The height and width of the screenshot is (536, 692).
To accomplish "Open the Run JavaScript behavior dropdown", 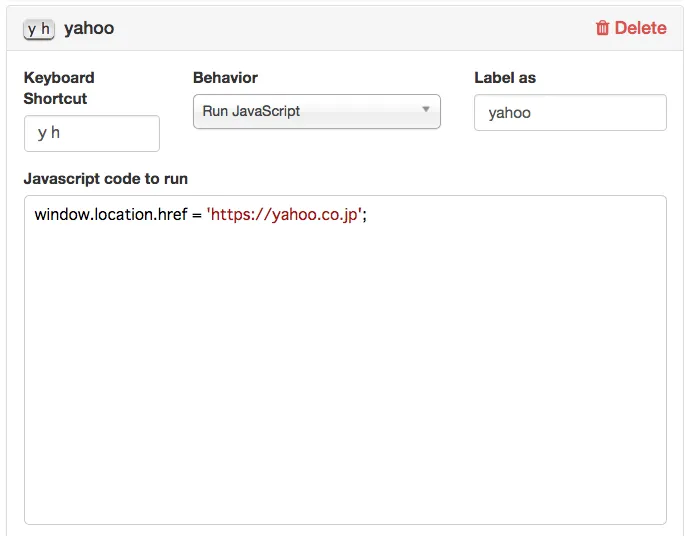I will (316, 111).
